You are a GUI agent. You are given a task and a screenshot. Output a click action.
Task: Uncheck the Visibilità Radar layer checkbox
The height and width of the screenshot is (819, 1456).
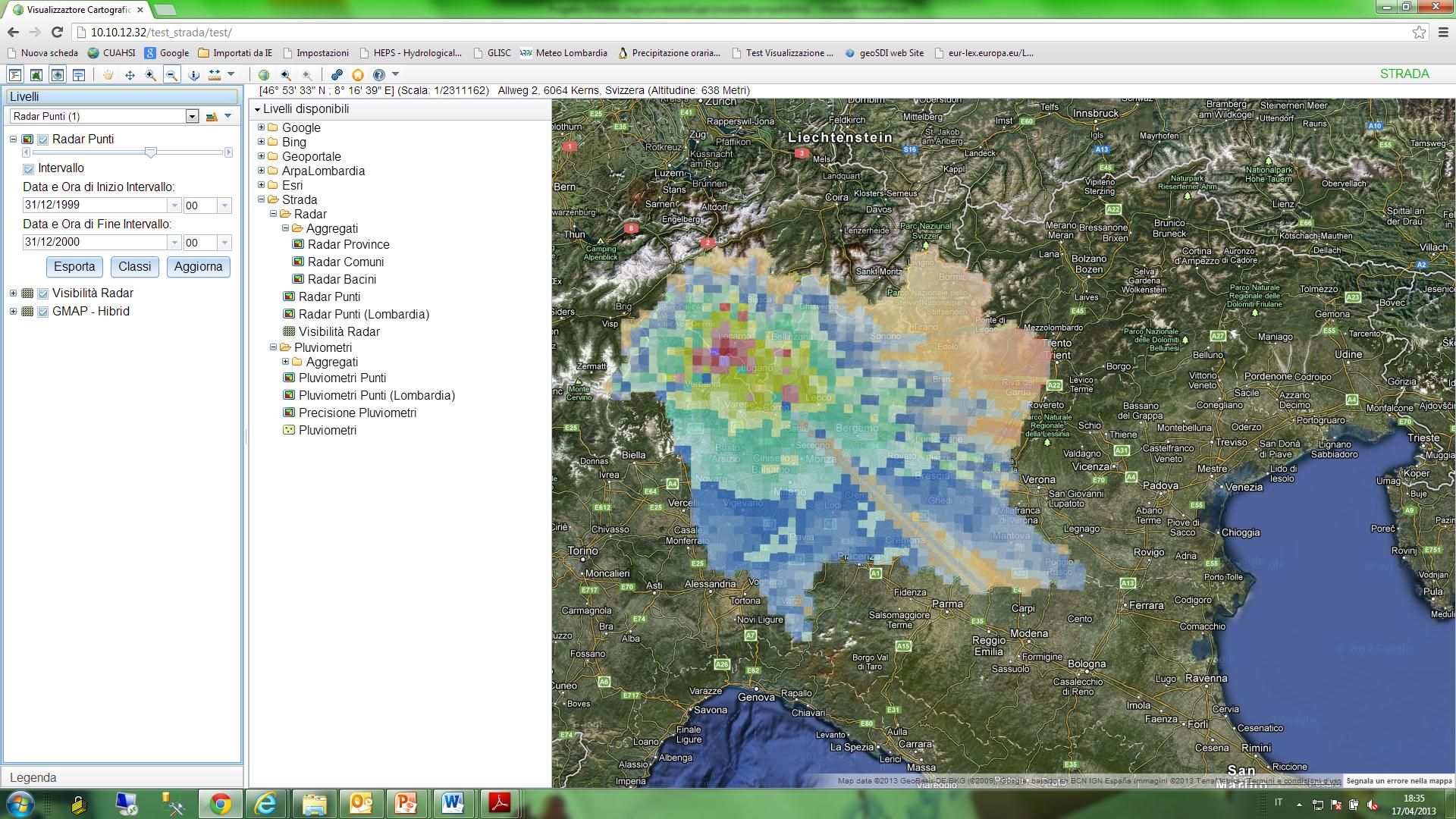[43, 293]
